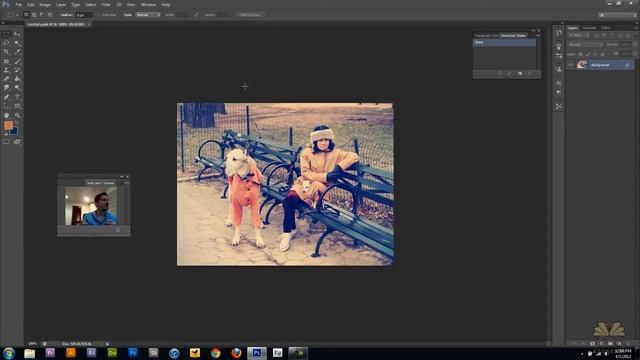The height and width of the screenshot is (360, 640).
Task: Select the Eyedropper tool
Action: [17, 52]
